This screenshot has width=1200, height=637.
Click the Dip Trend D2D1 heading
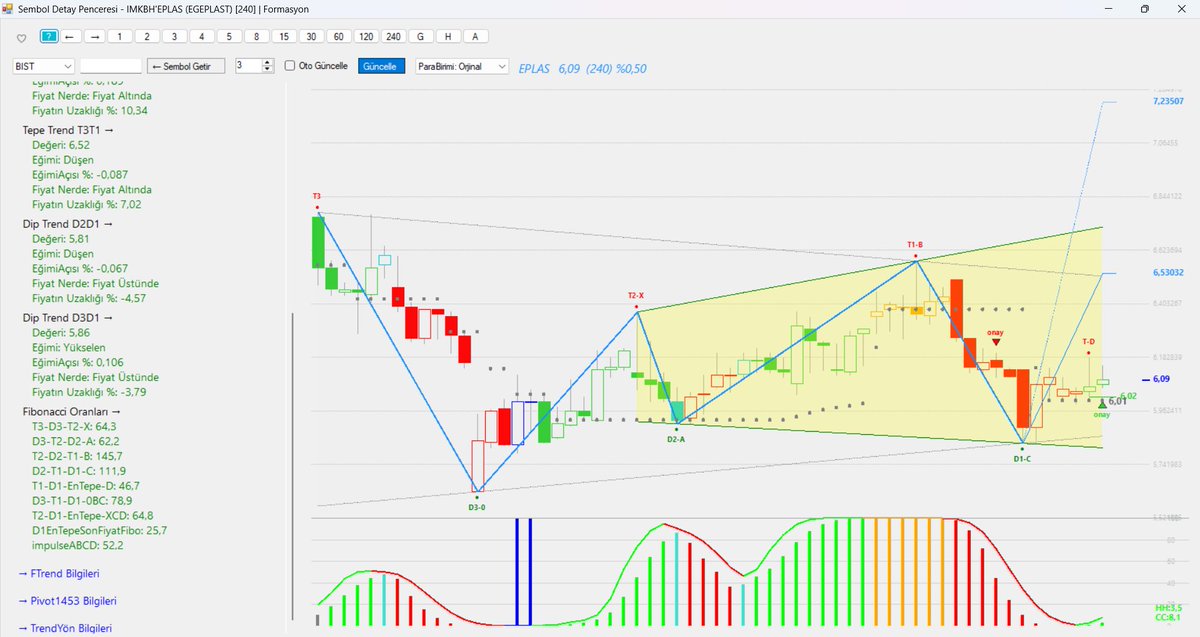pos(69,224)
